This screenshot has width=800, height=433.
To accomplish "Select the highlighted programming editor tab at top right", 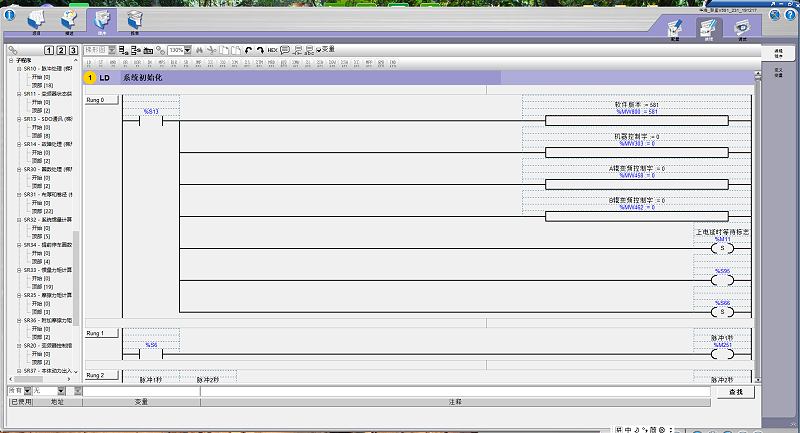I will (x=709, y=29).
